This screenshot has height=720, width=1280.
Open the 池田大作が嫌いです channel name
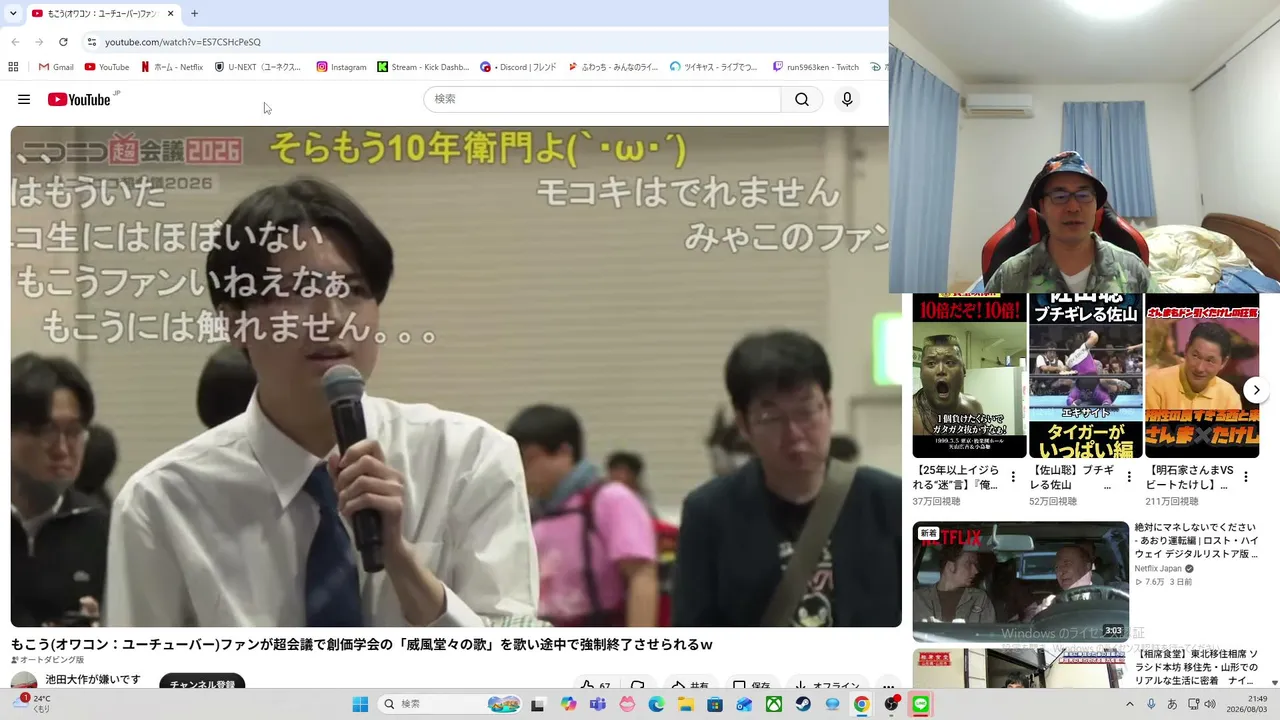pos(93,680)
